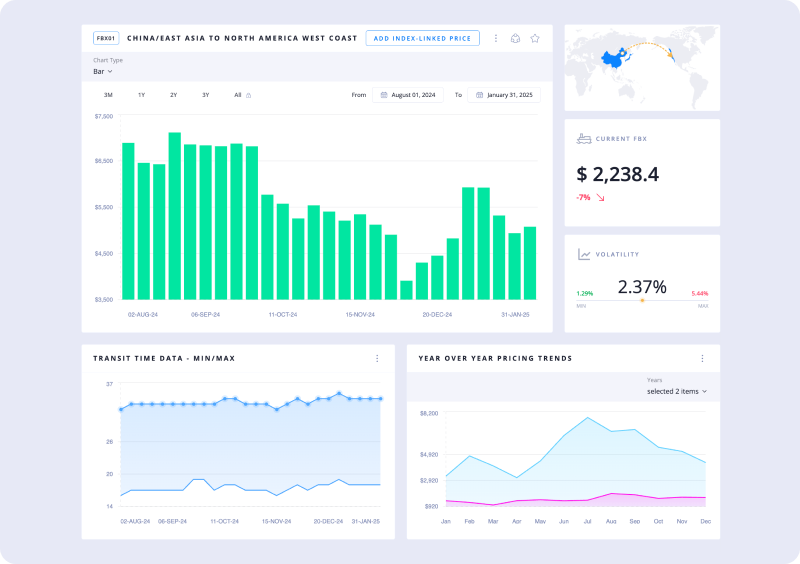Click the FBX01 index badge

click(106, 38)
